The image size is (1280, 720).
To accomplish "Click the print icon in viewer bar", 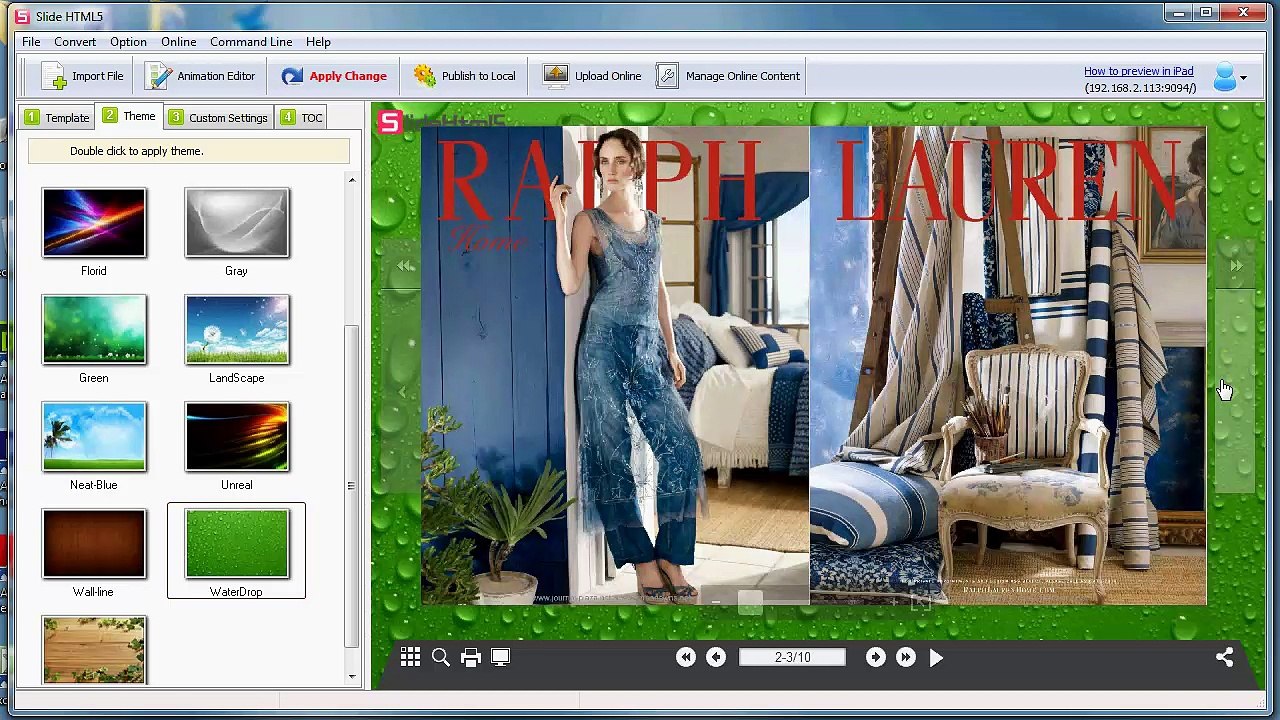I will pyautogui.click(x=471, y=657).
